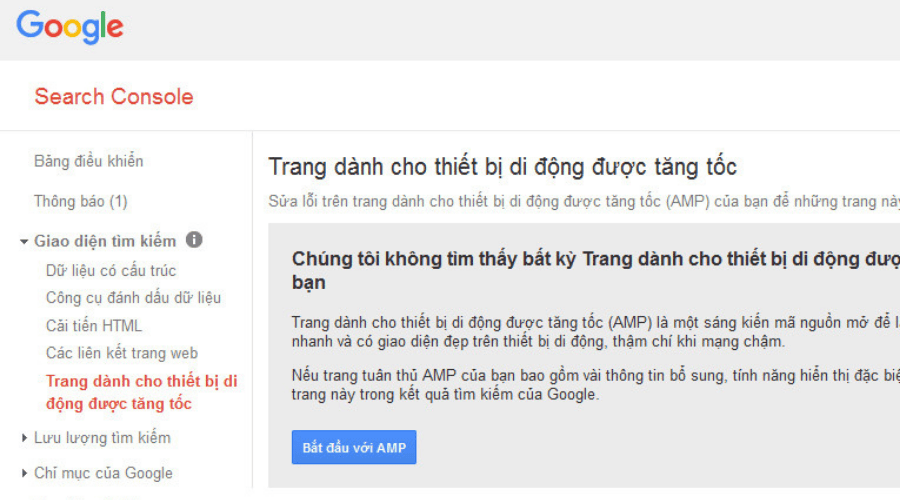The width and height of the screenshot is (900, 500).
Task: Expand the Lưu lượng tìm kiếm section
Action: 24,438
